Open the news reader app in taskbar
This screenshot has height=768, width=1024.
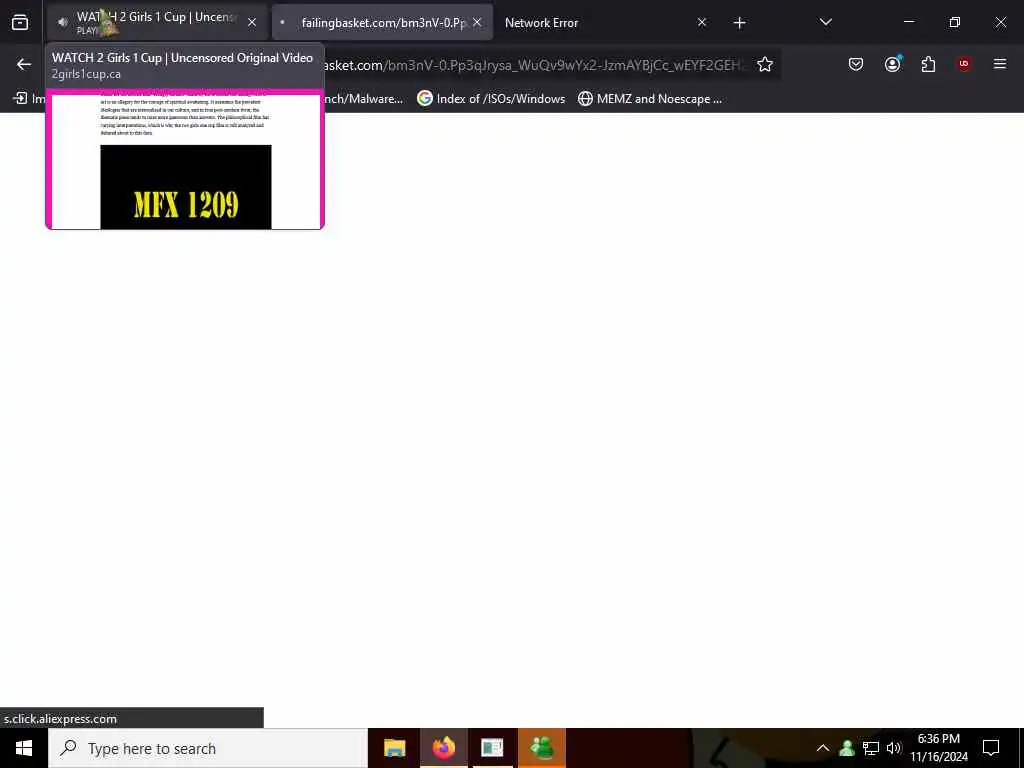(492, 748)
